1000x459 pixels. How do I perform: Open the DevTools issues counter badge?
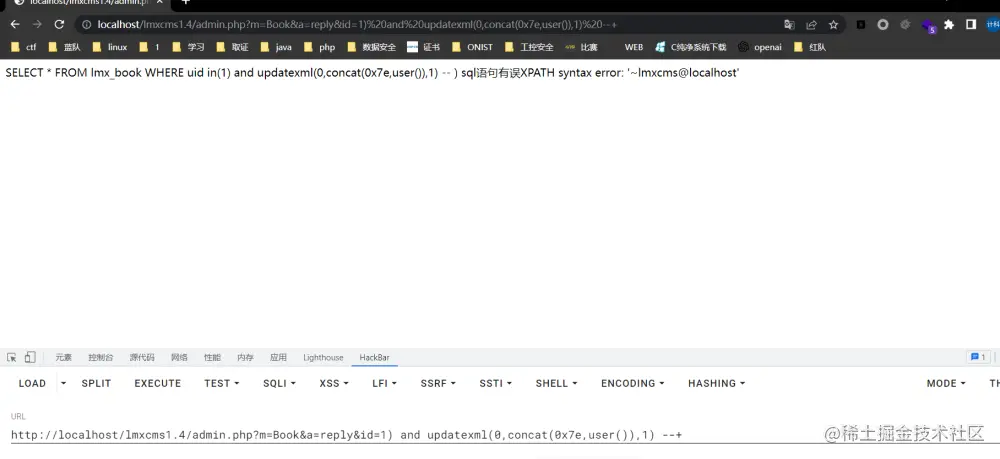pyautogui.click(x=978, y=358)
